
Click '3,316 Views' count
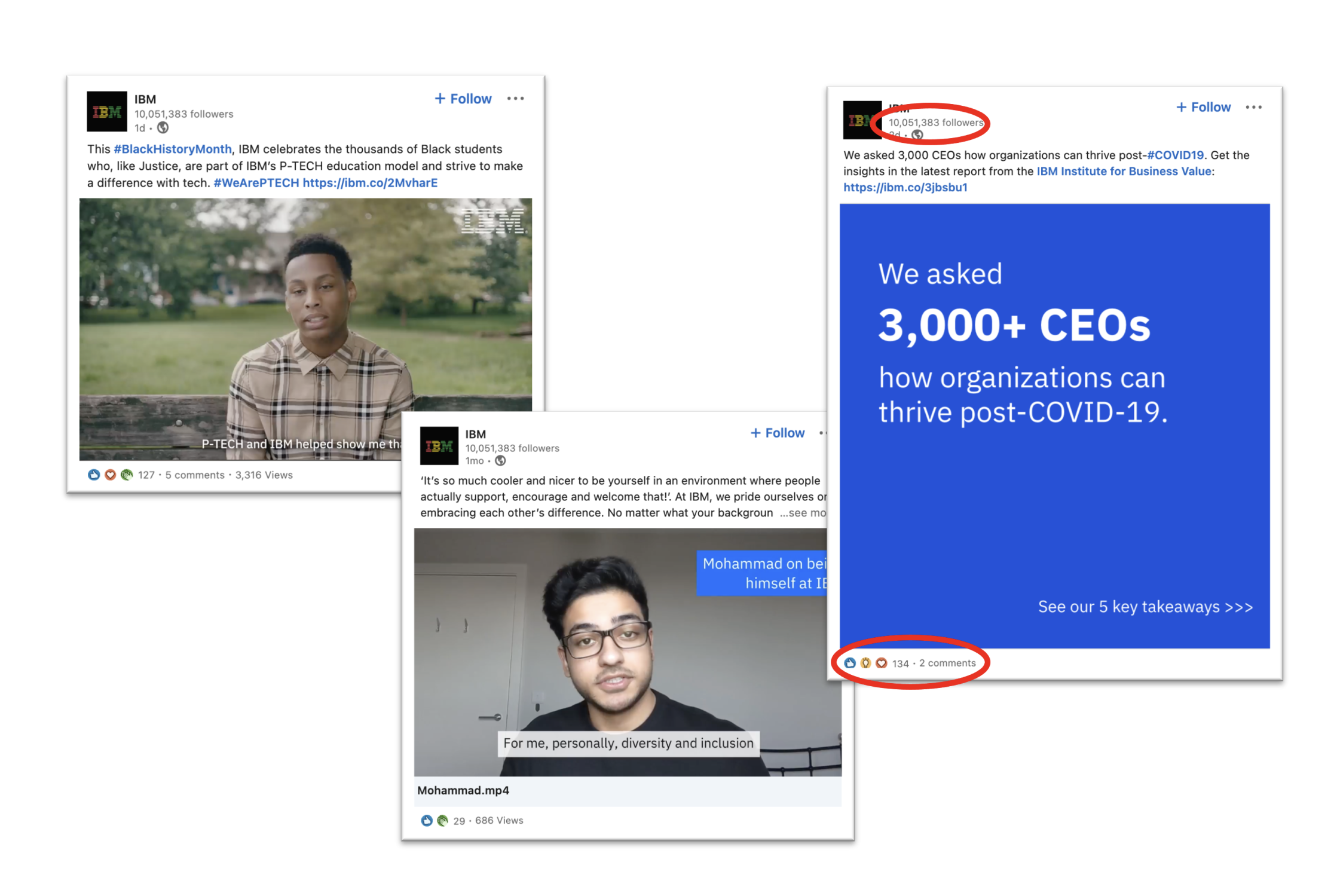[264, 475]
